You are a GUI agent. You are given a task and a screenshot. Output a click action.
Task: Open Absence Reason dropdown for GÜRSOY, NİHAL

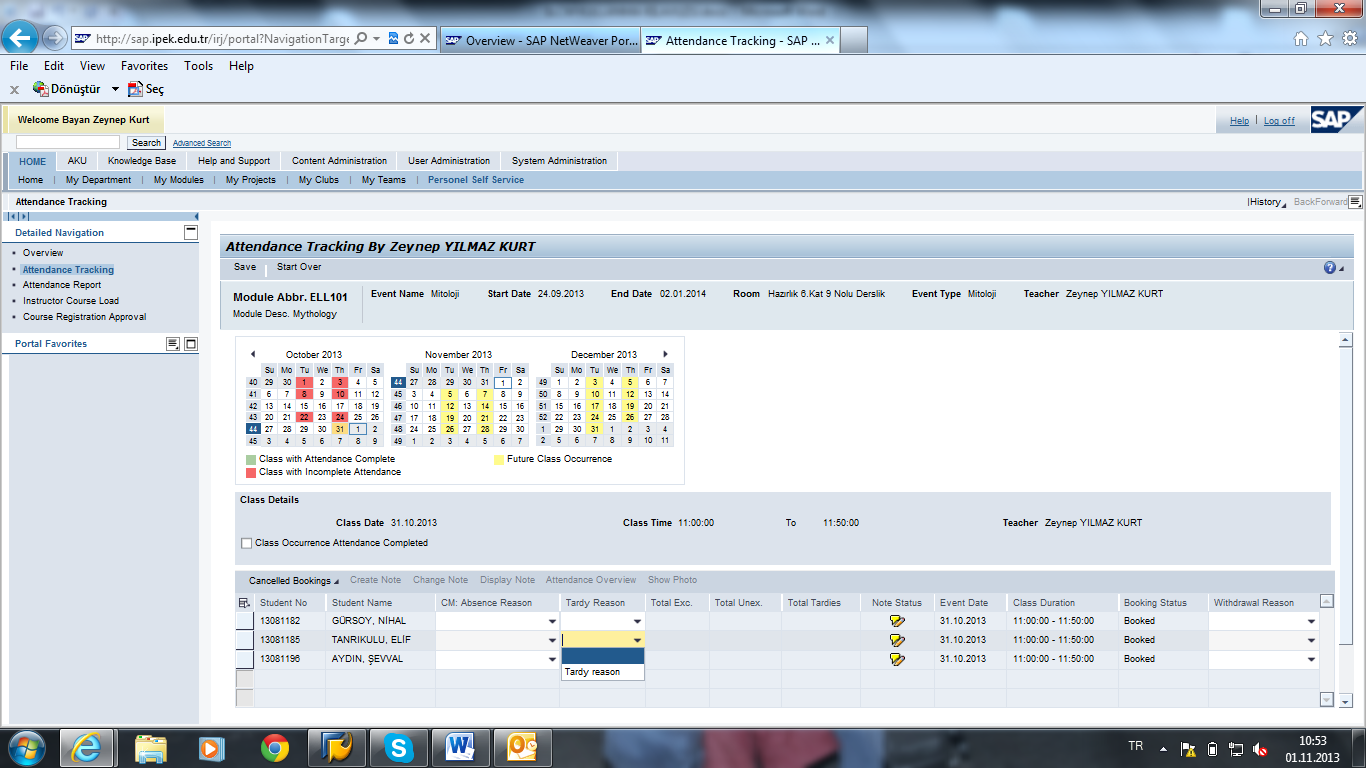point(553,621)
